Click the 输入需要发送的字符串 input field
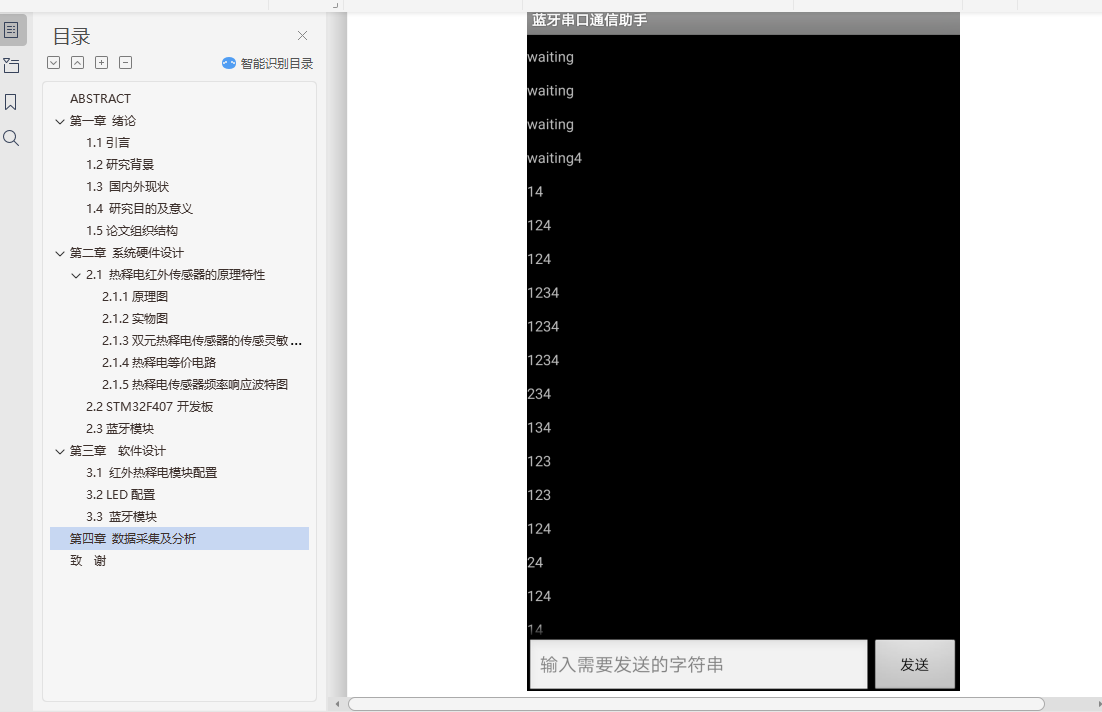Viewport: 1102px width, 712px height. pos(699,664)
